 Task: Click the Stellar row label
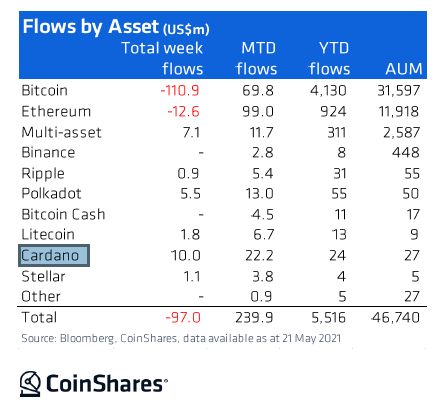tap(43, 276)
